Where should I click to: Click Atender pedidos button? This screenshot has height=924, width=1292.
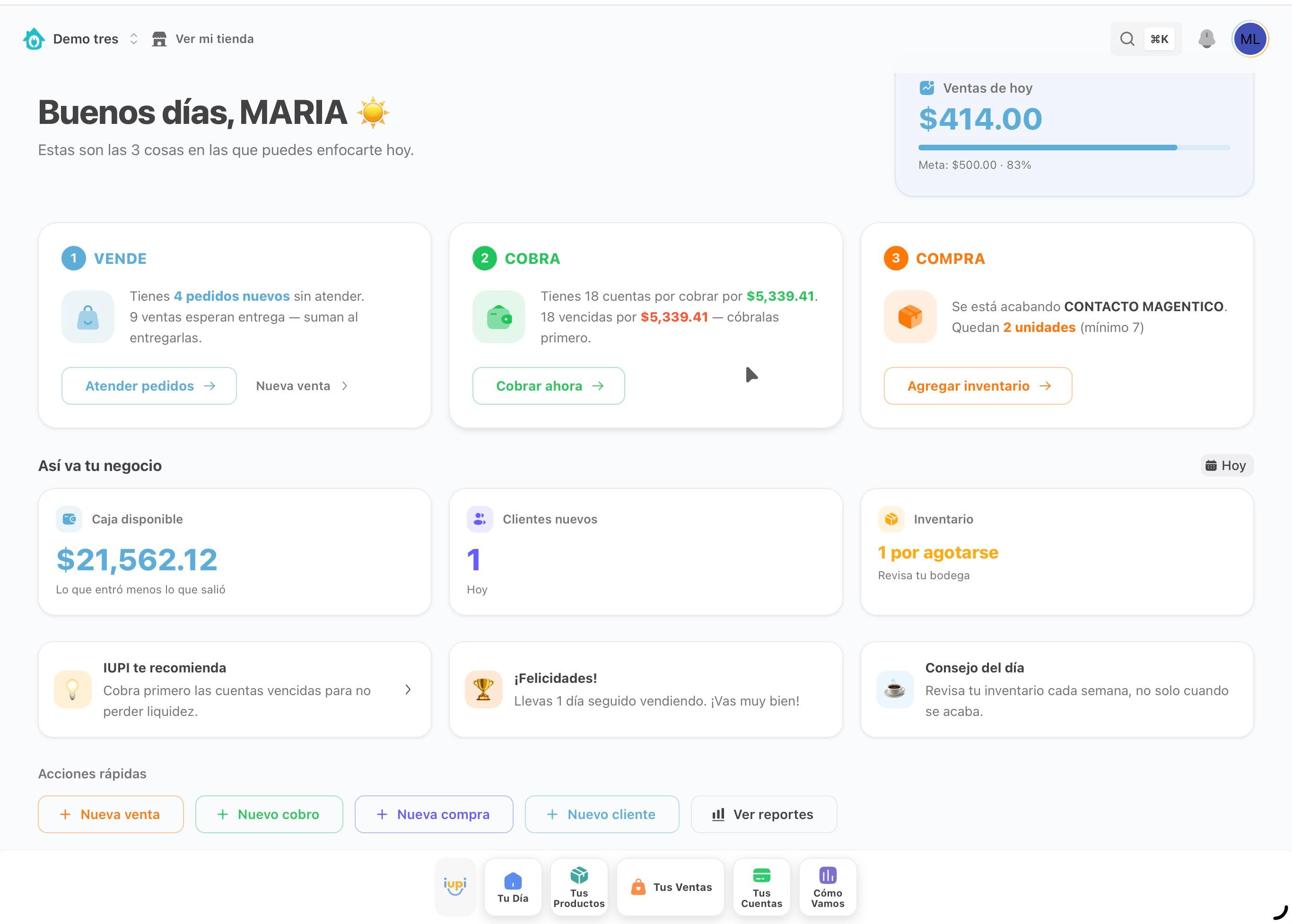[x=149, y=386]
